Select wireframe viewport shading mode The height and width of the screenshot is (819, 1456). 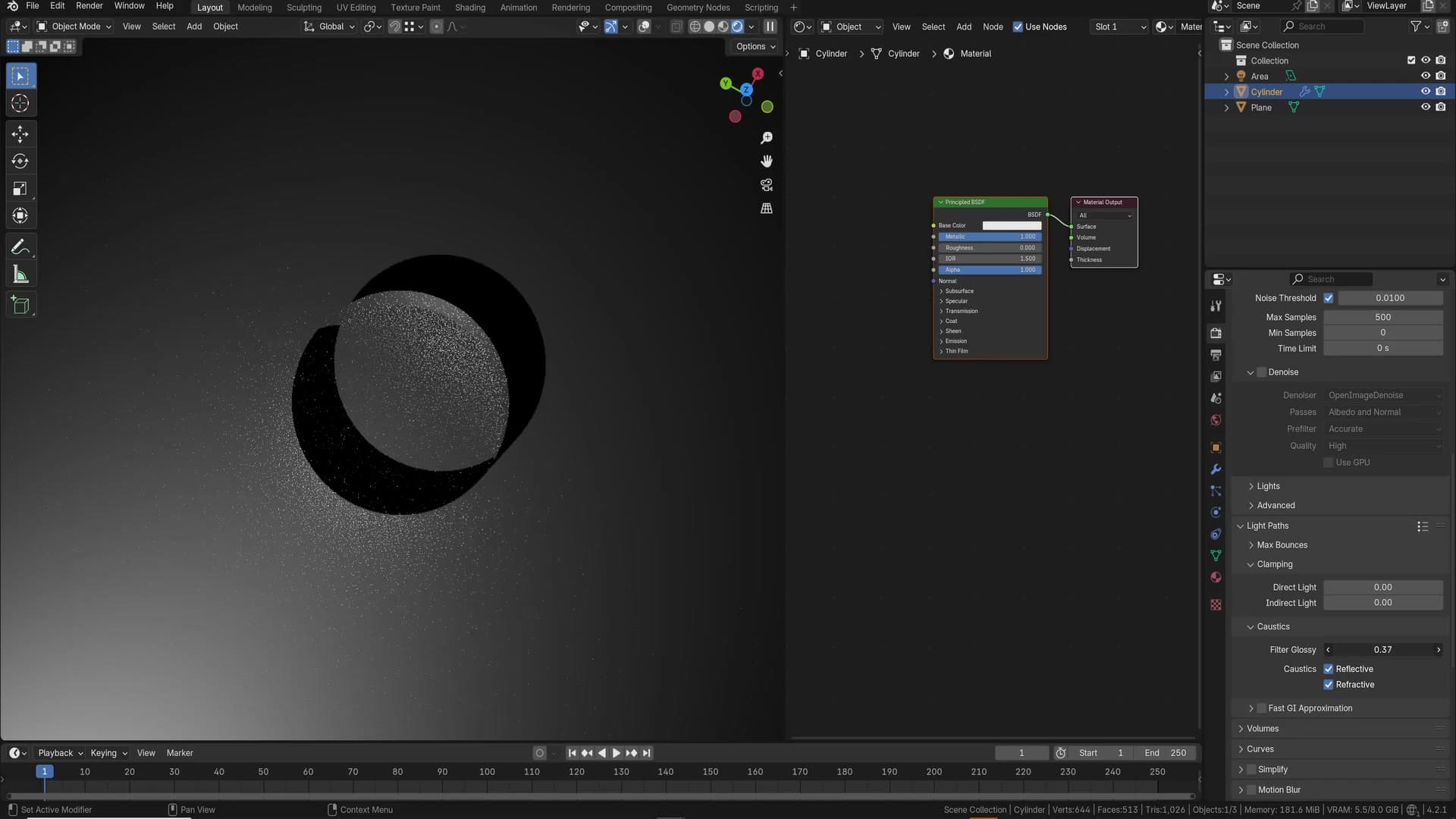695,27
